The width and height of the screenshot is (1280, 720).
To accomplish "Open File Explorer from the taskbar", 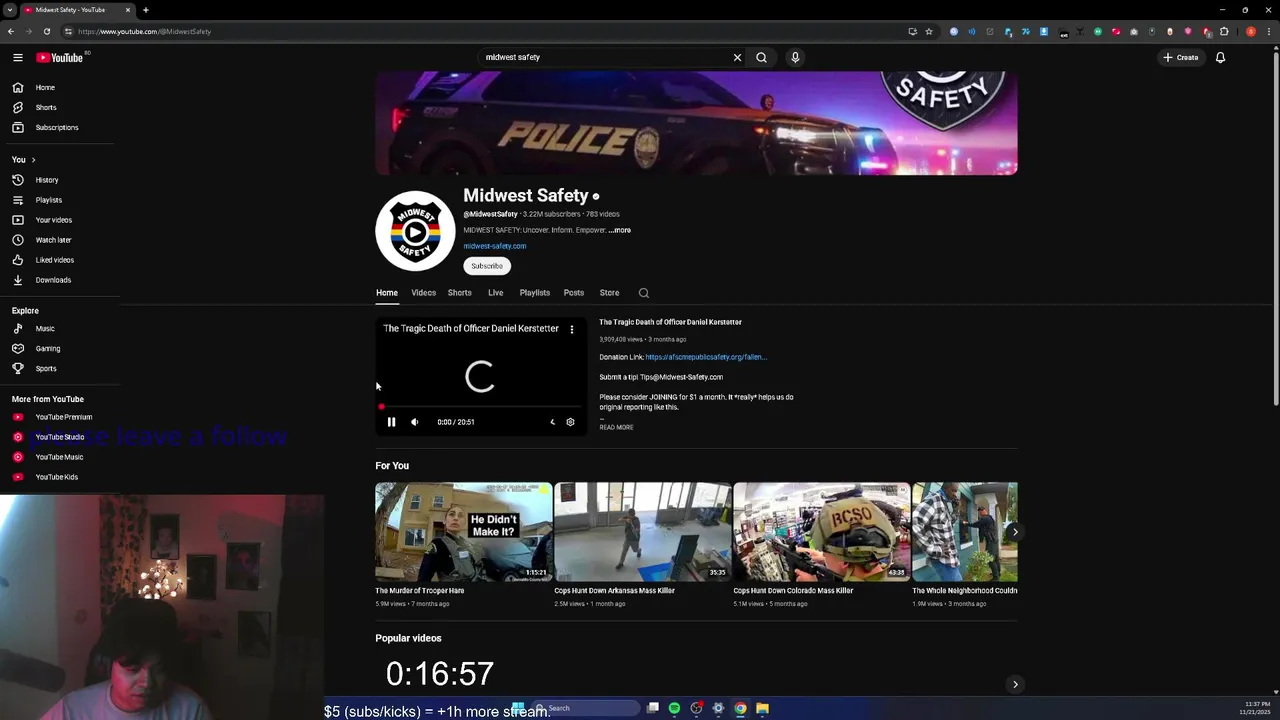I will pyautogui.click(x=762, y=708).
